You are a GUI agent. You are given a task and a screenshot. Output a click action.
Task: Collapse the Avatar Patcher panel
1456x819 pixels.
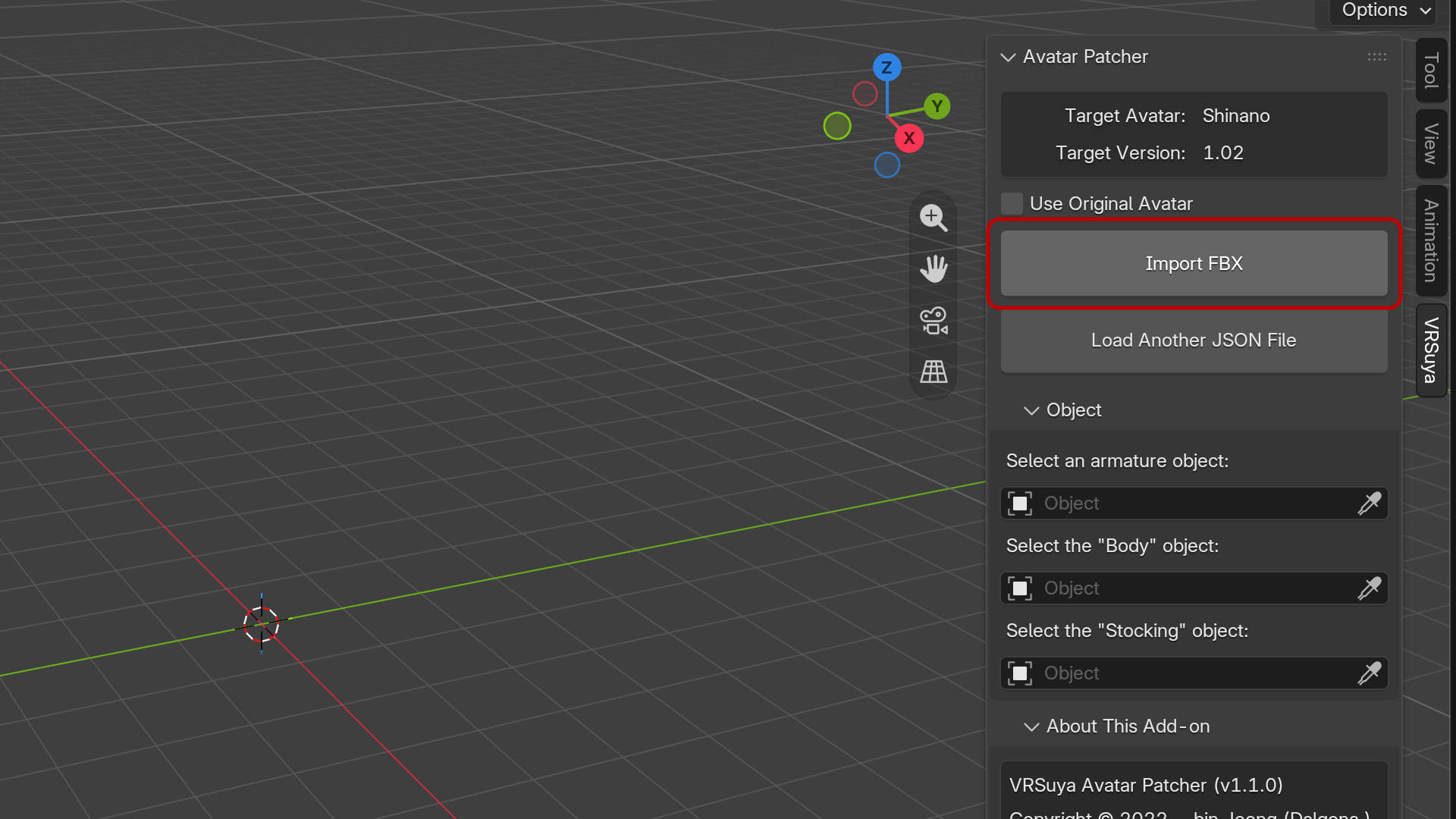[1008, 58]
